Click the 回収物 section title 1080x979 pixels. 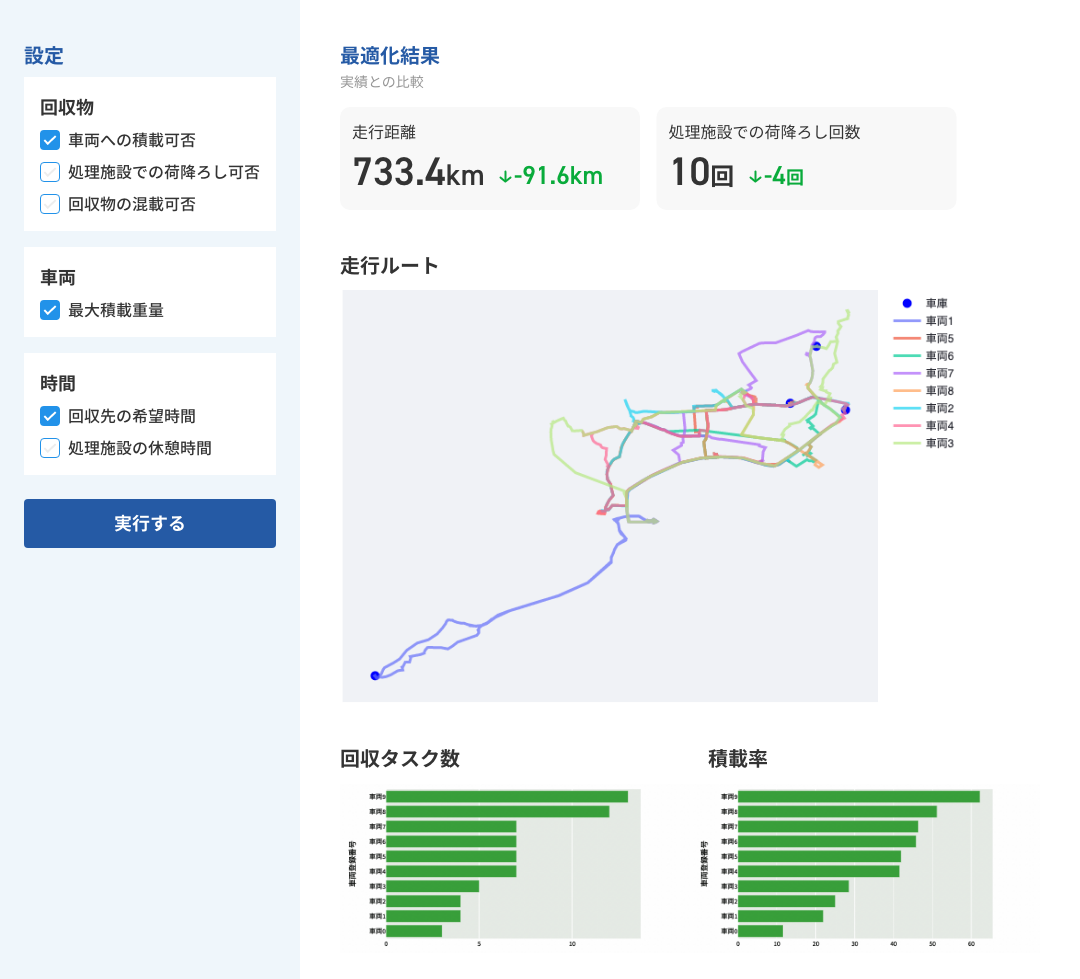point(67,107)
